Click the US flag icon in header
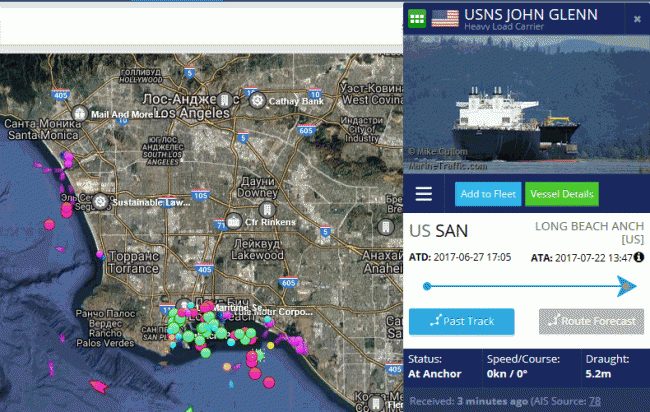 pyautogui.click(x=445, y=18)
